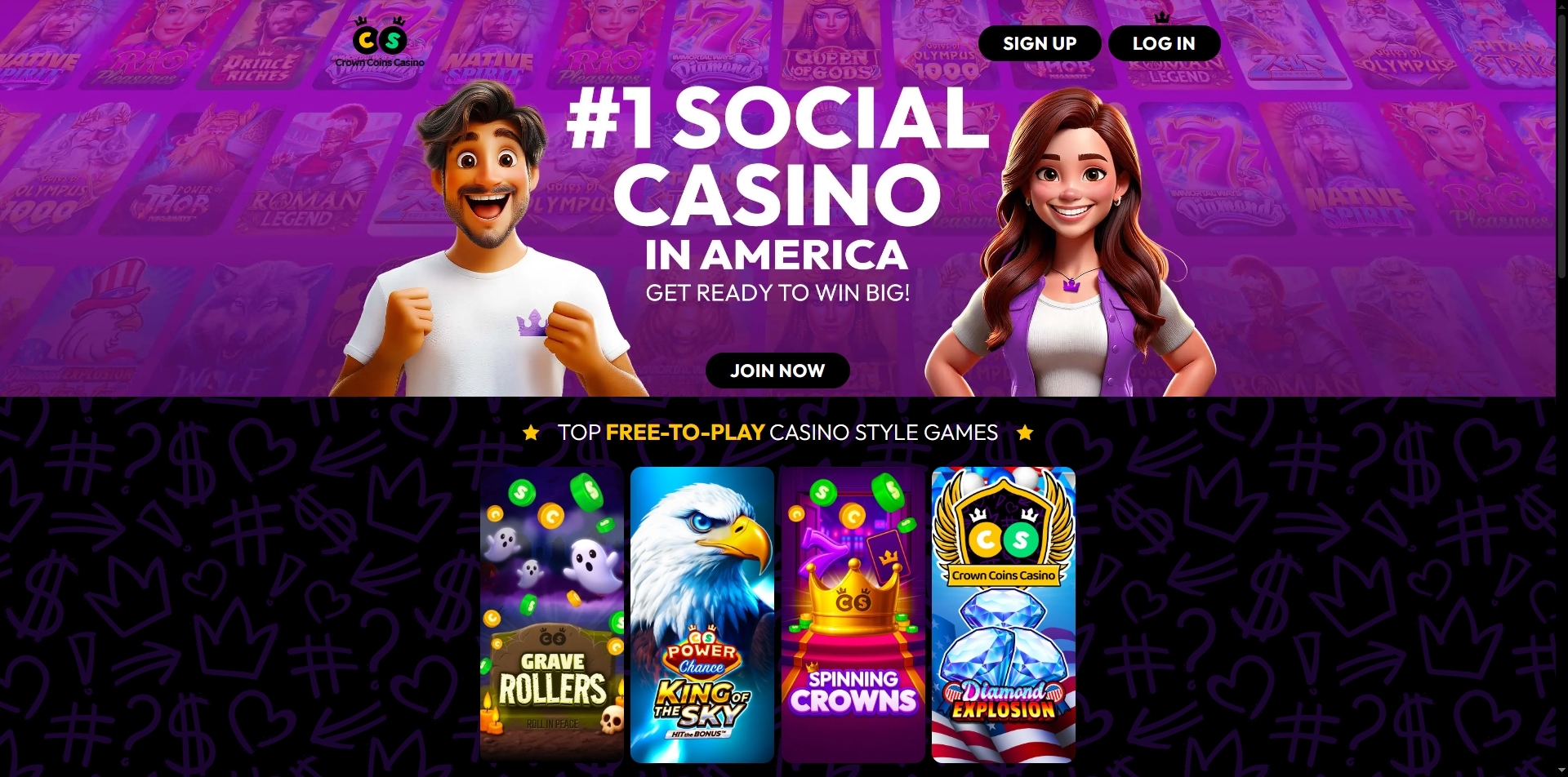Click the crown pendant on woman's necklace

tap(1071, 285)
